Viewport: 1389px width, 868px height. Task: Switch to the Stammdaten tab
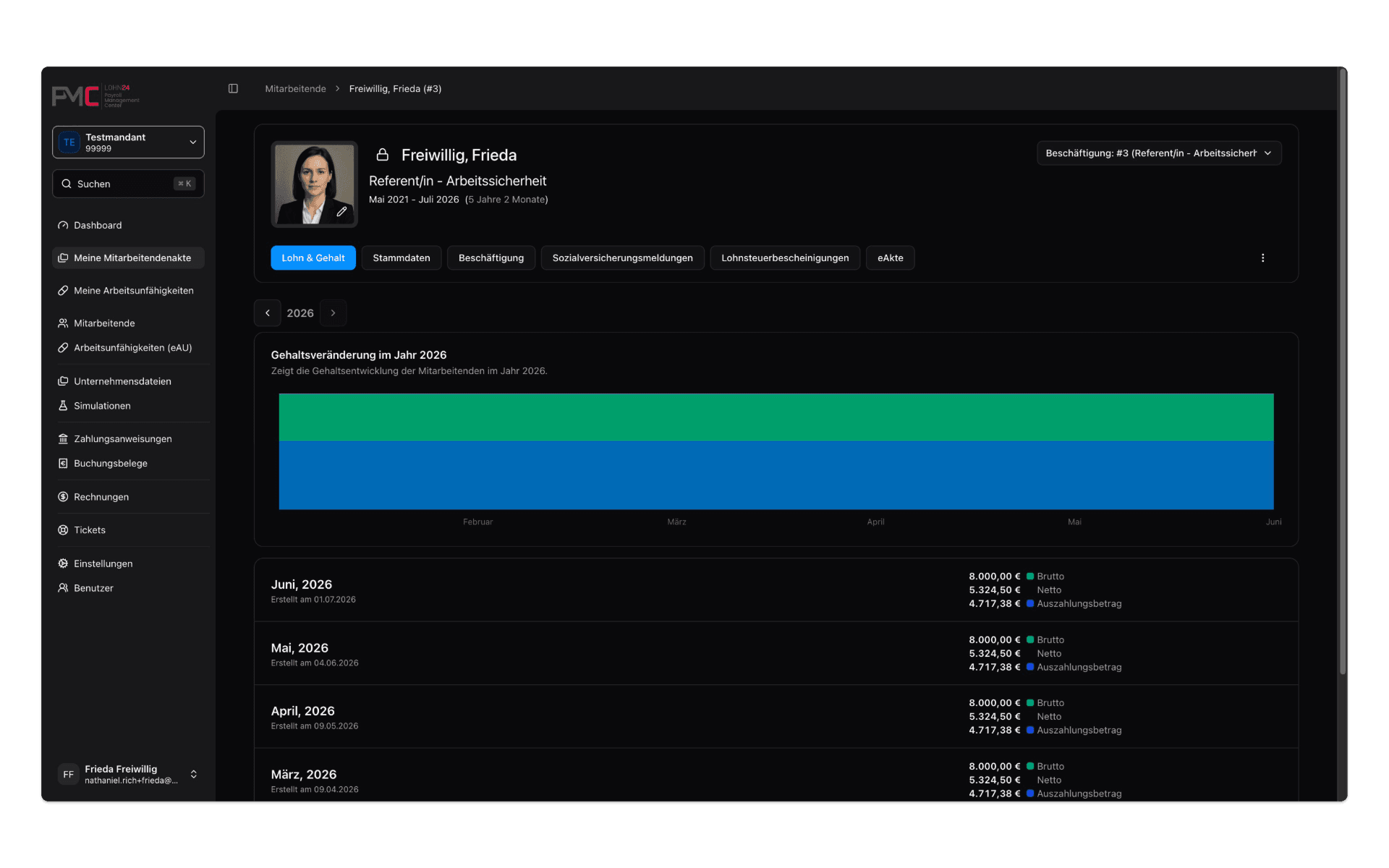point(402,258)
